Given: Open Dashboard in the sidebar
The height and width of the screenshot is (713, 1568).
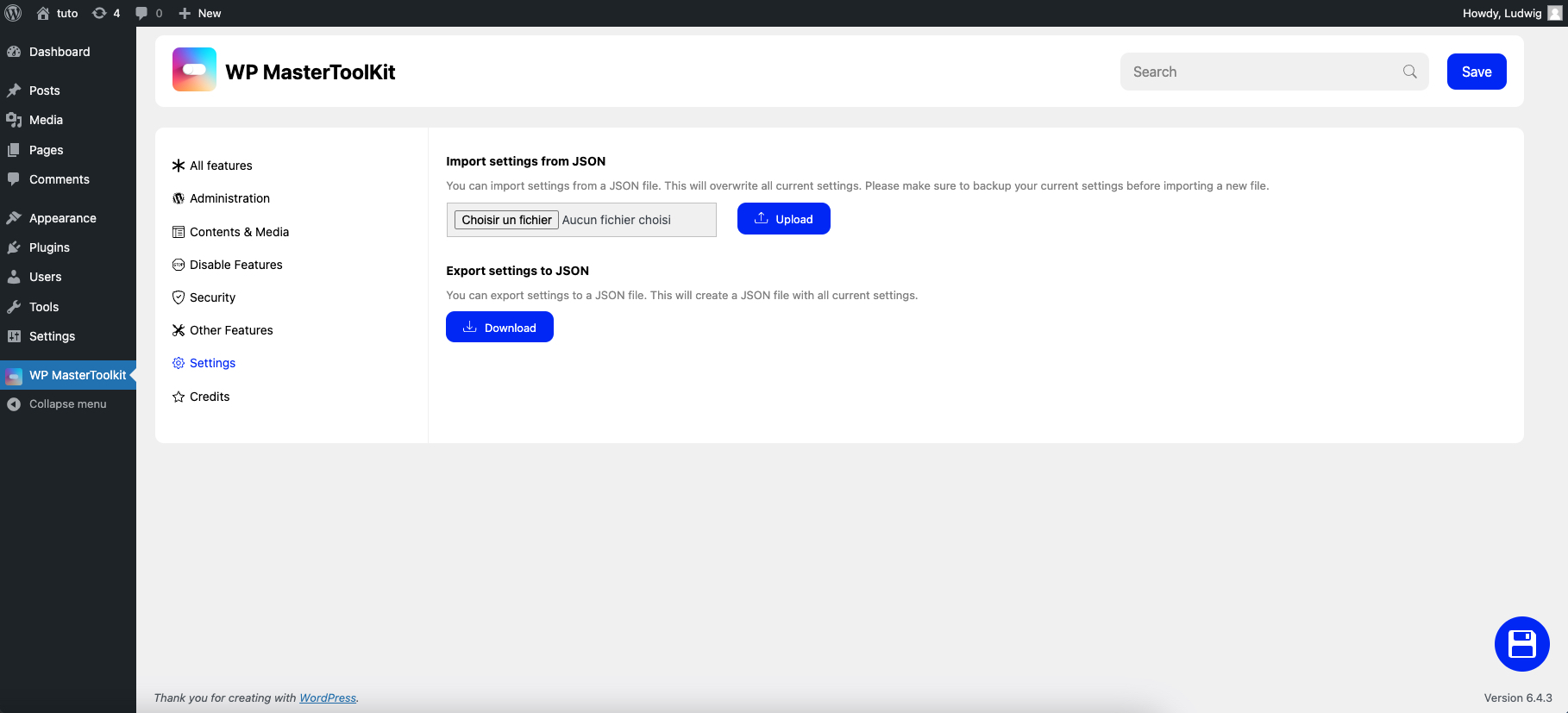Looking at the screenshot, I should click(x=68, y=52).
